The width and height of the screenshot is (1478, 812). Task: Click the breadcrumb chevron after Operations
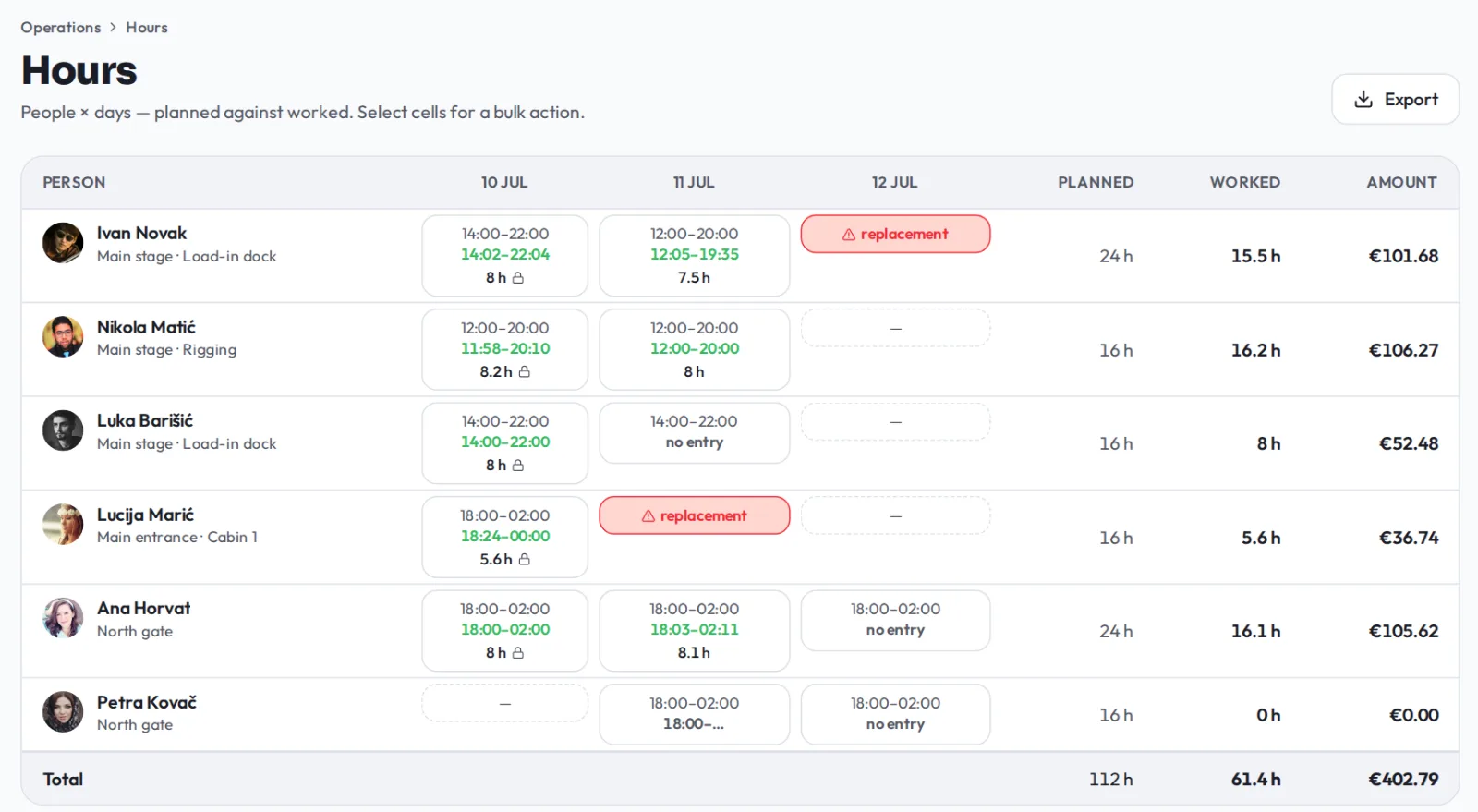pos(114,28)
